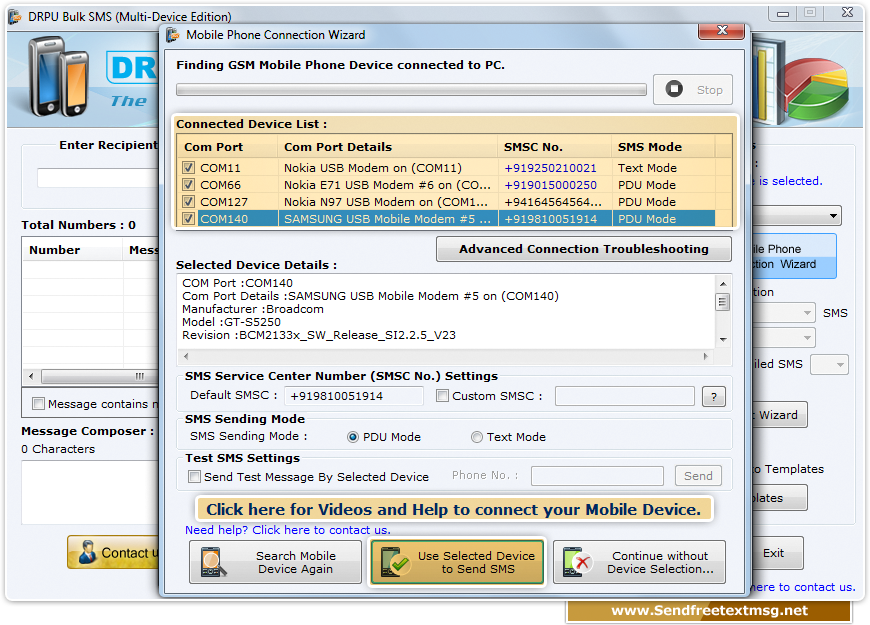
Task: Click the Sendfreetextmsg.net website banner
Action: (x=709, y=611)
